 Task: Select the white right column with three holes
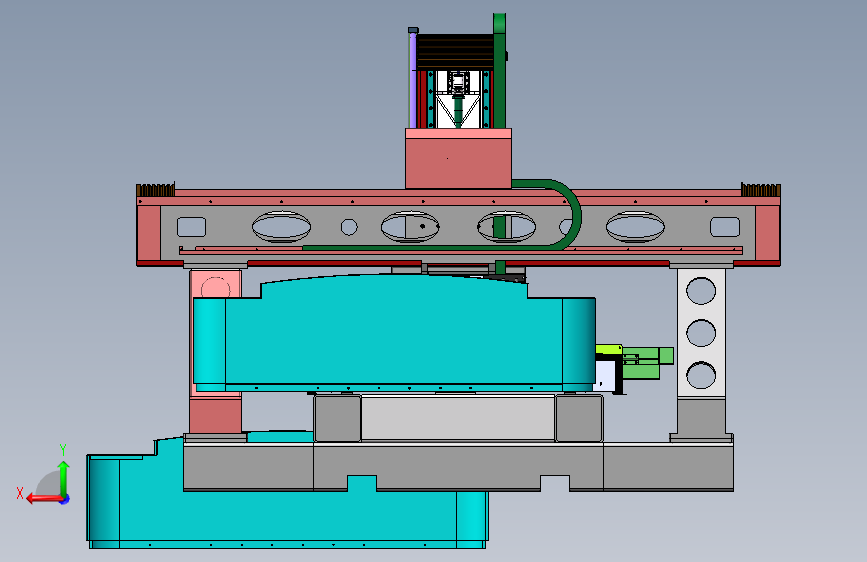click(x=701, y=333)
